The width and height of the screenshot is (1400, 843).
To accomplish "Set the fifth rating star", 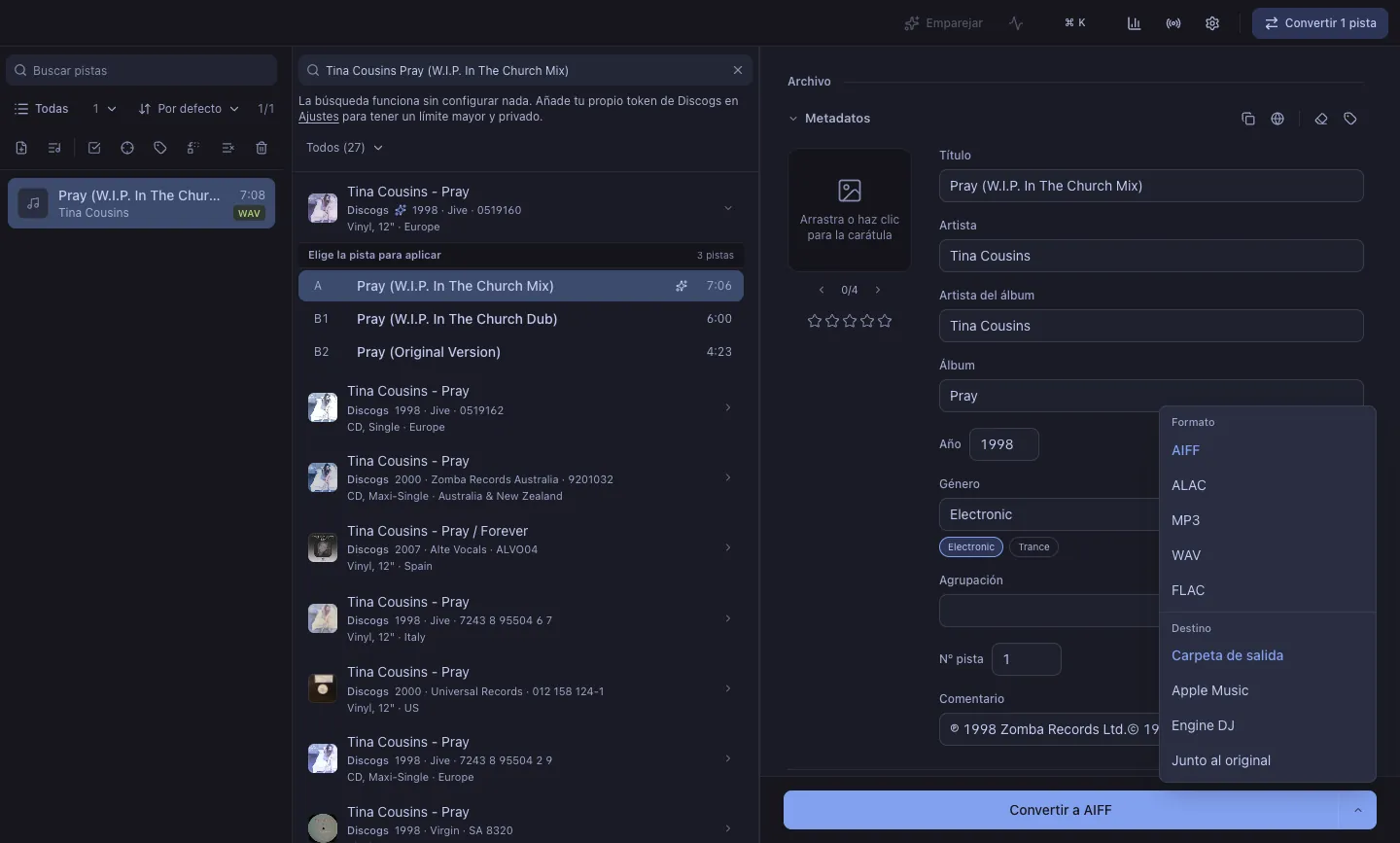I will (x=885, y=321).
